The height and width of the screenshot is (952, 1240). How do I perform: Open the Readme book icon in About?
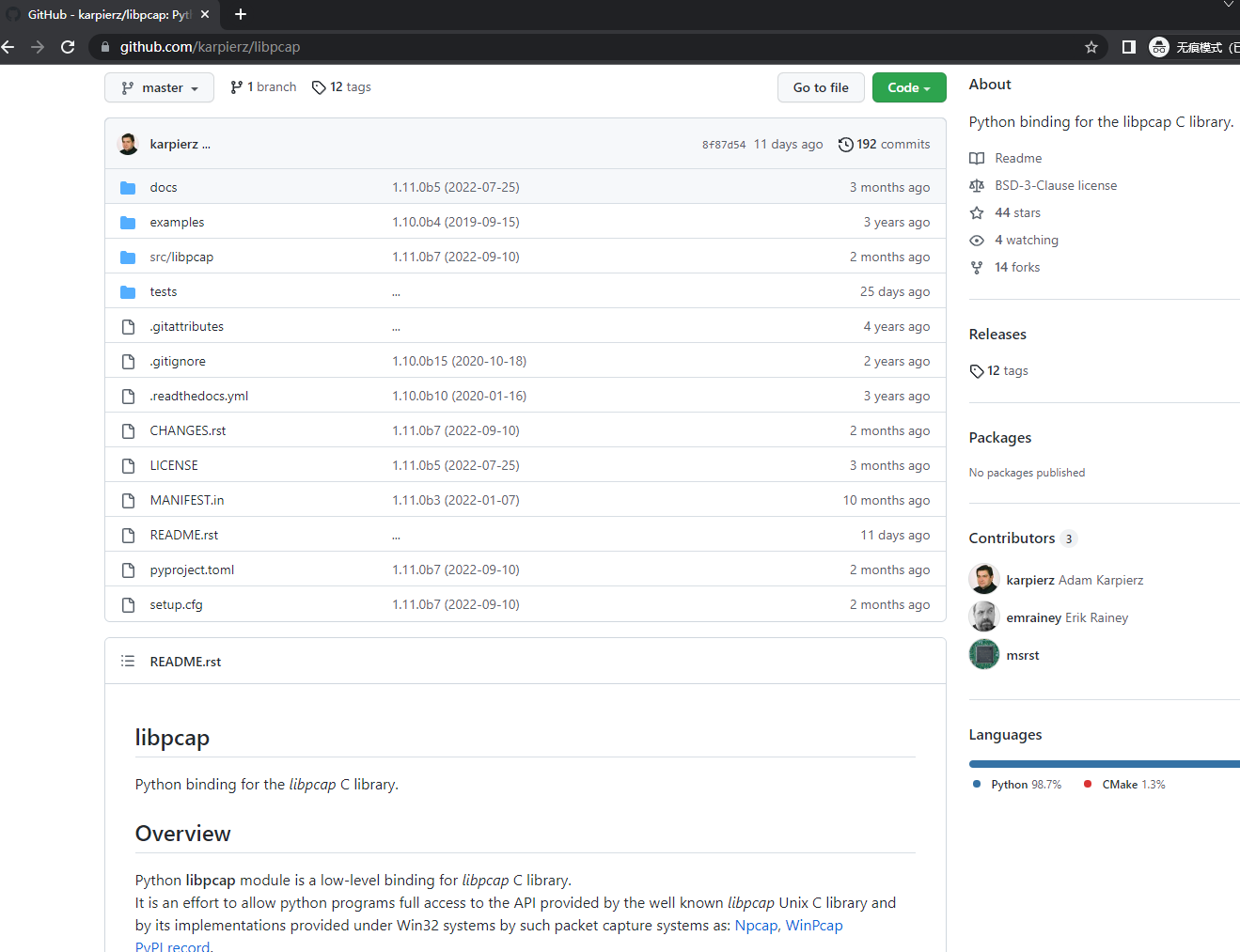click(976, 158)
